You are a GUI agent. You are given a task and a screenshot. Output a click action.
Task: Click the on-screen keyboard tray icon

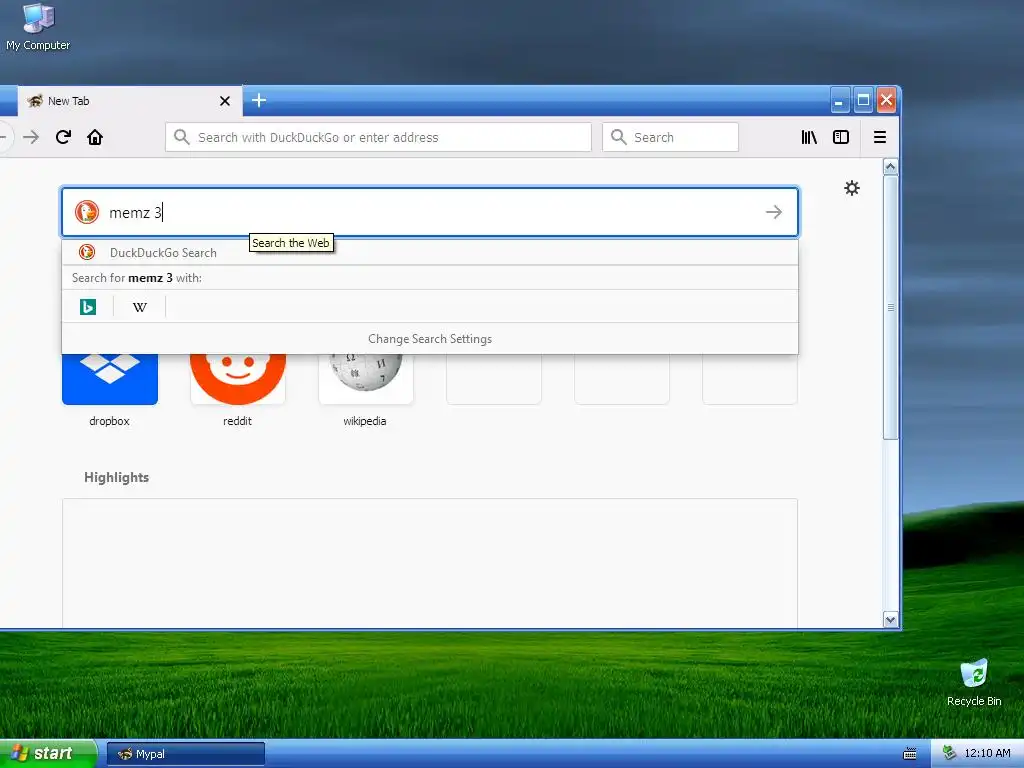[910, 754]
